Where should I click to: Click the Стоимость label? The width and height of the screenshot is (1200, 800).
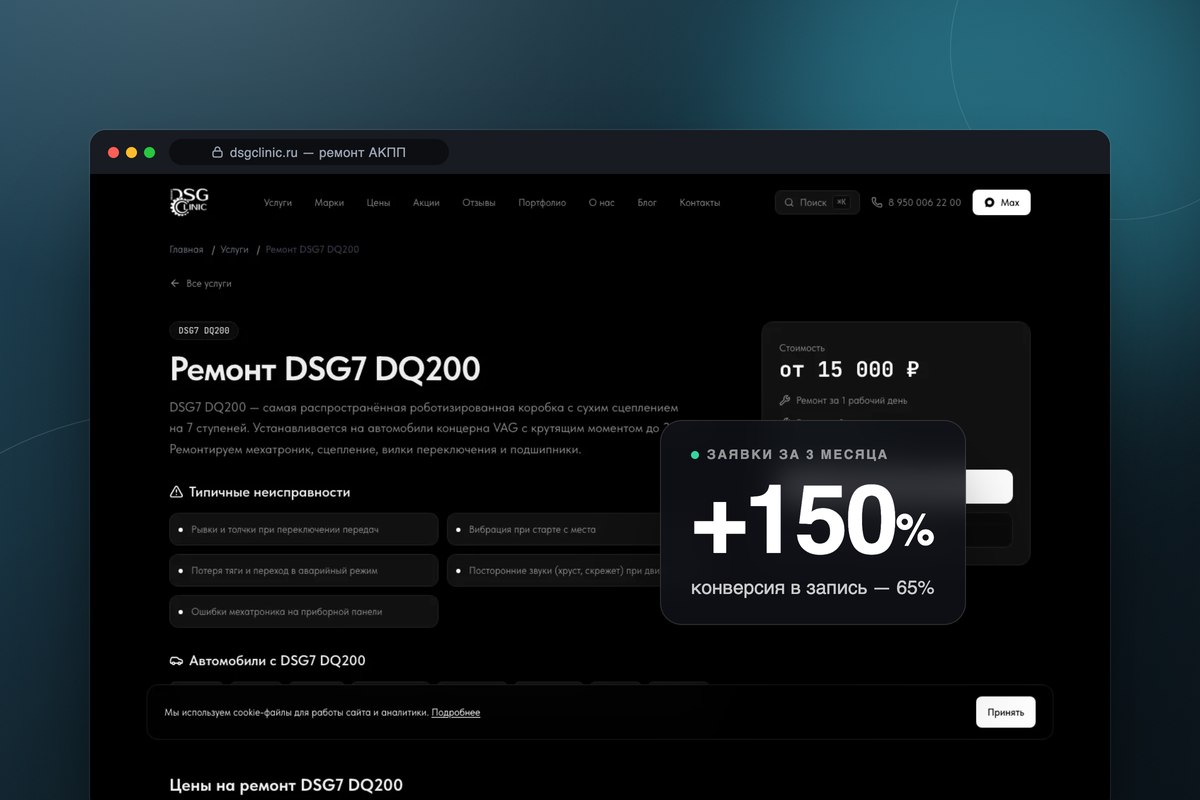pyautogui.click(x=802, y=348)
